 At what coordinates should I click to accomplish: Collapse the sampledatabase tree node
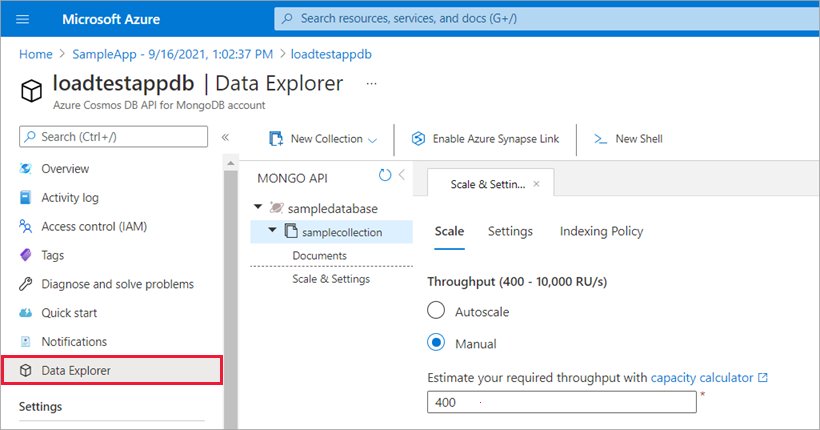click(x=259, y=208)
